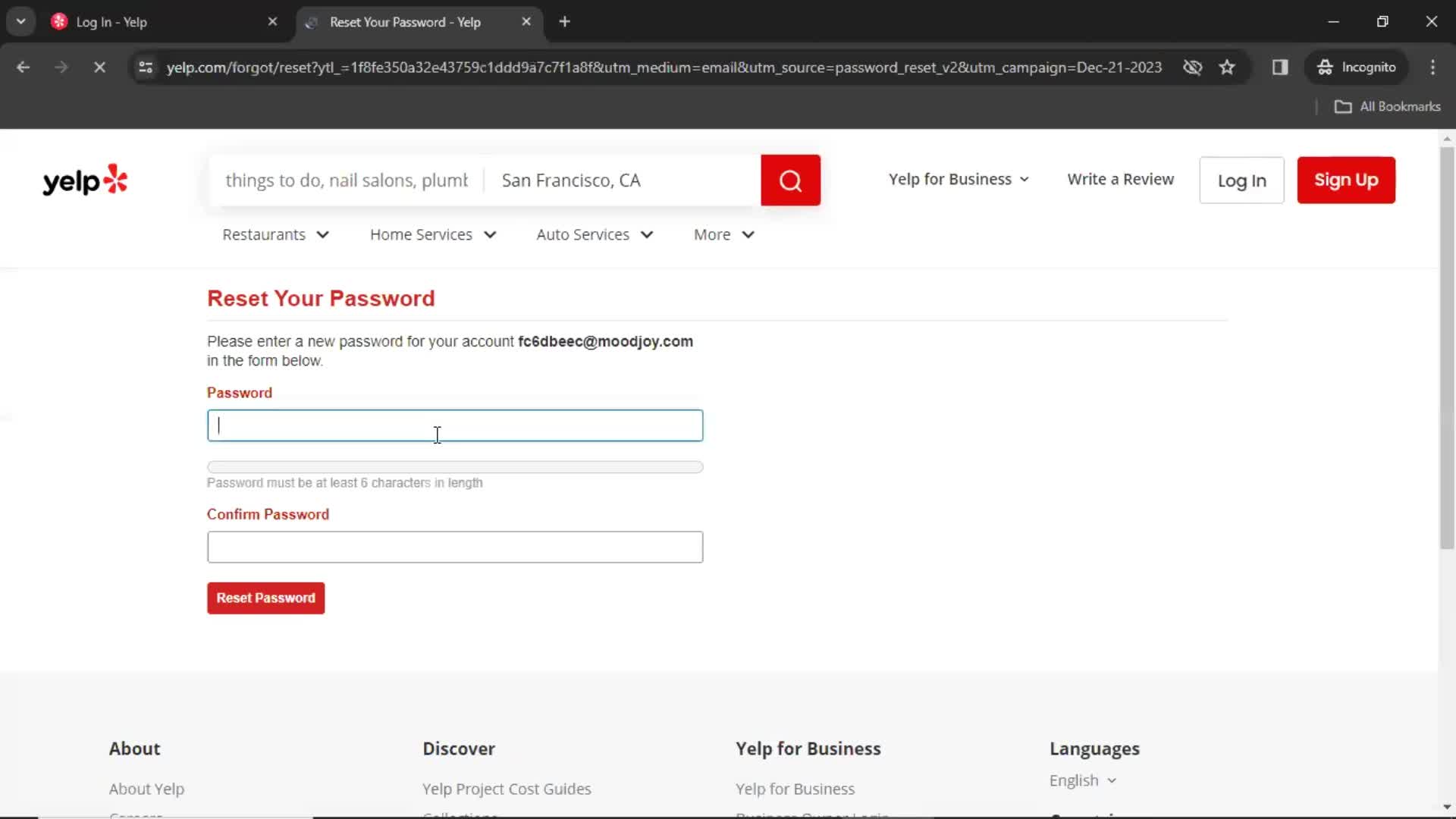Click Write a Review link
Screen dimensions: 1456x819
point(1121,179)
